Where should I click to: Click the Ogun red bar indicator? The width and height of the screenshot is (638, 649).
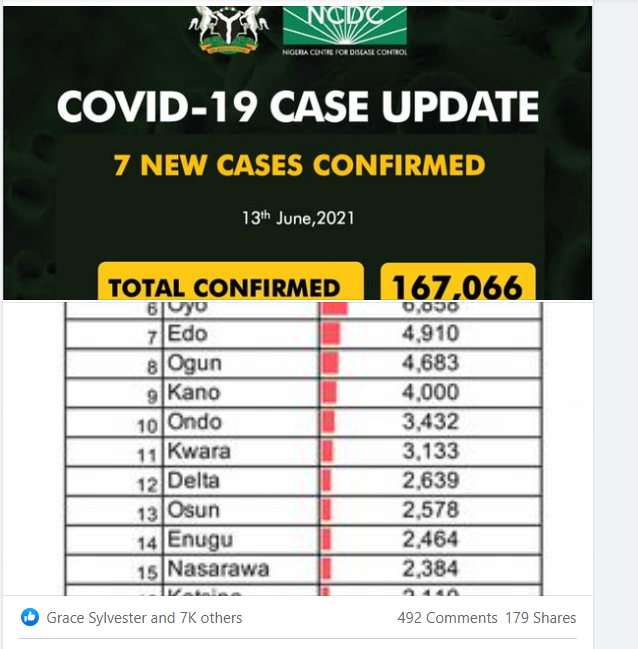(x=330, y=363)
